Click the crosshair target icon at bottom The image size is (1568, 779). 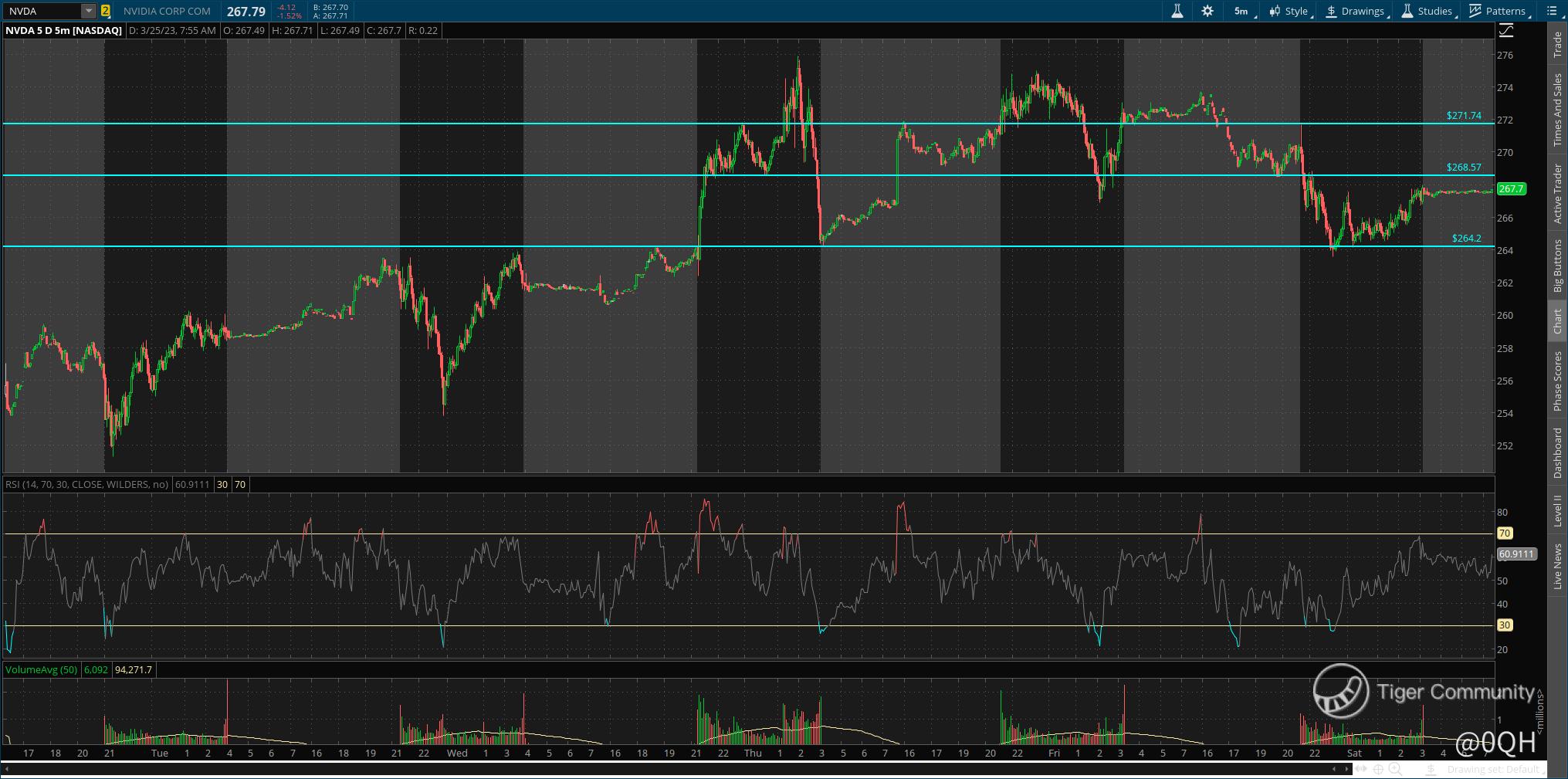click(1378, 769)
